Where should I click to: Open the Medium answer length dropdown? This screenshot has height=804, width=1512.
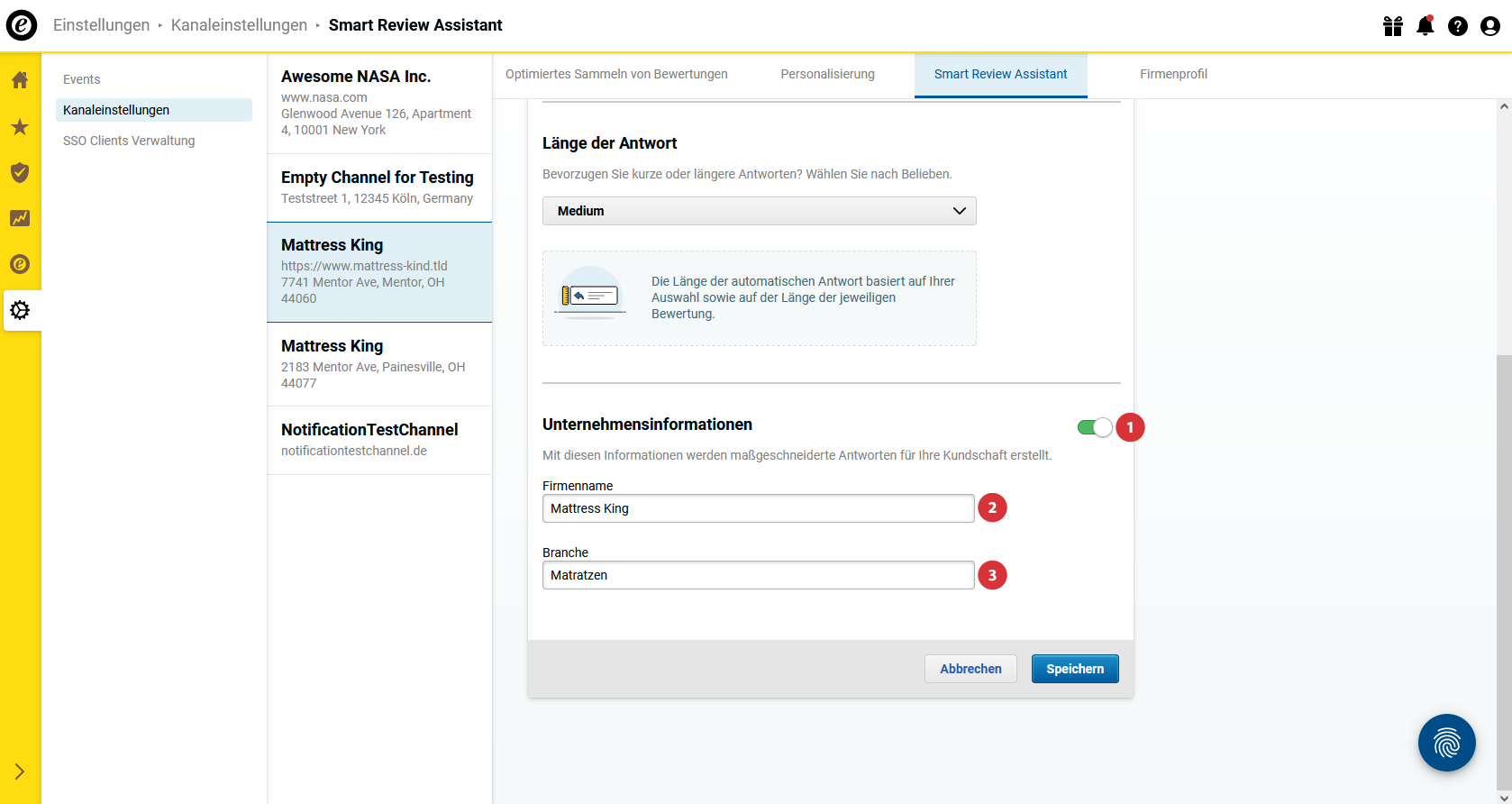(760, 211)
